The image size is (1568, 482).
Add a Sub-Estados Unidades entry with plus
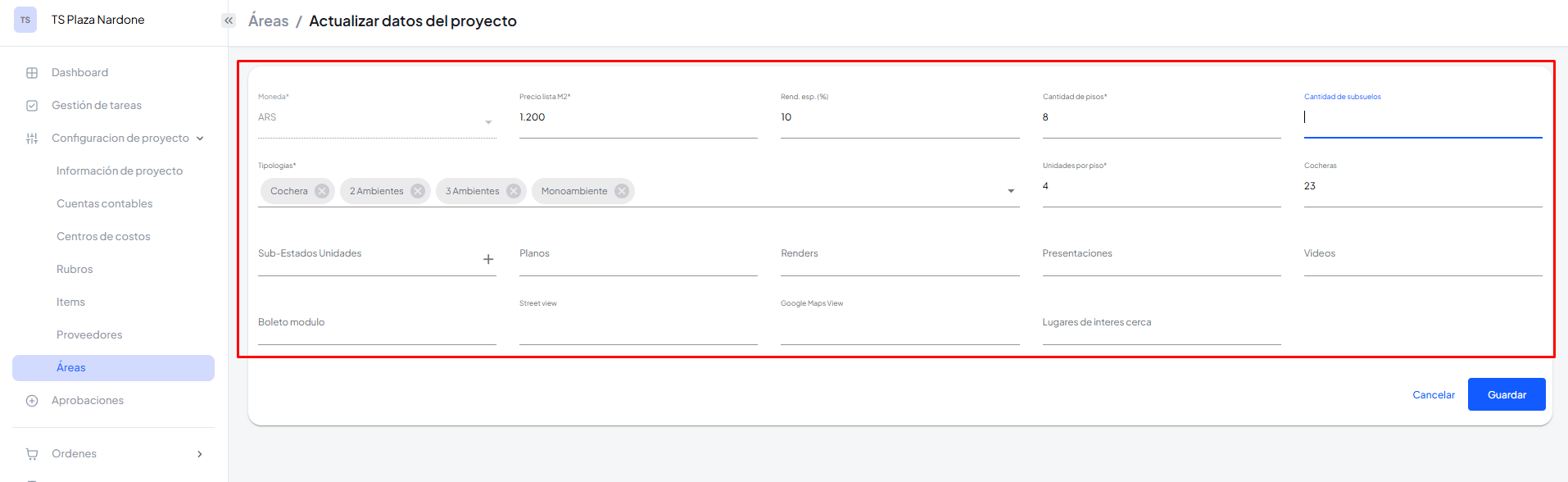[x=488, y=259]
